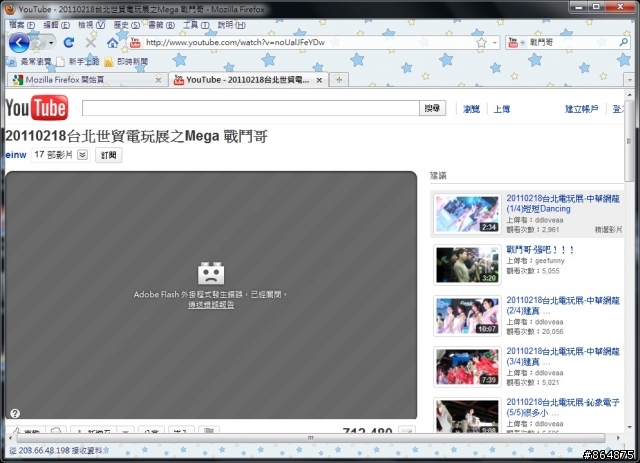Open the 瀏覽 link
This screenshot has height=463, width=640.
pyautogui.click(x=471, y=109)
